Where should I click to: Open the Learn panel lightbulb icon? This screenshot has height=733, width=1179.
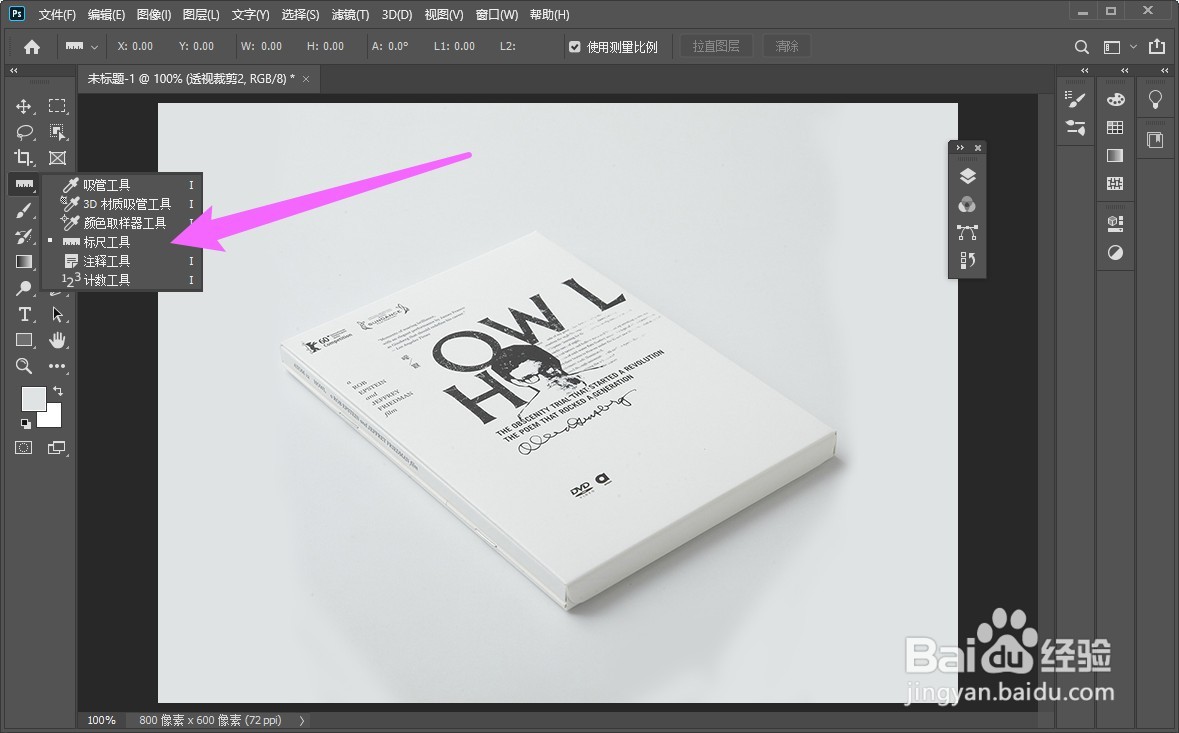click(1156, 99)
